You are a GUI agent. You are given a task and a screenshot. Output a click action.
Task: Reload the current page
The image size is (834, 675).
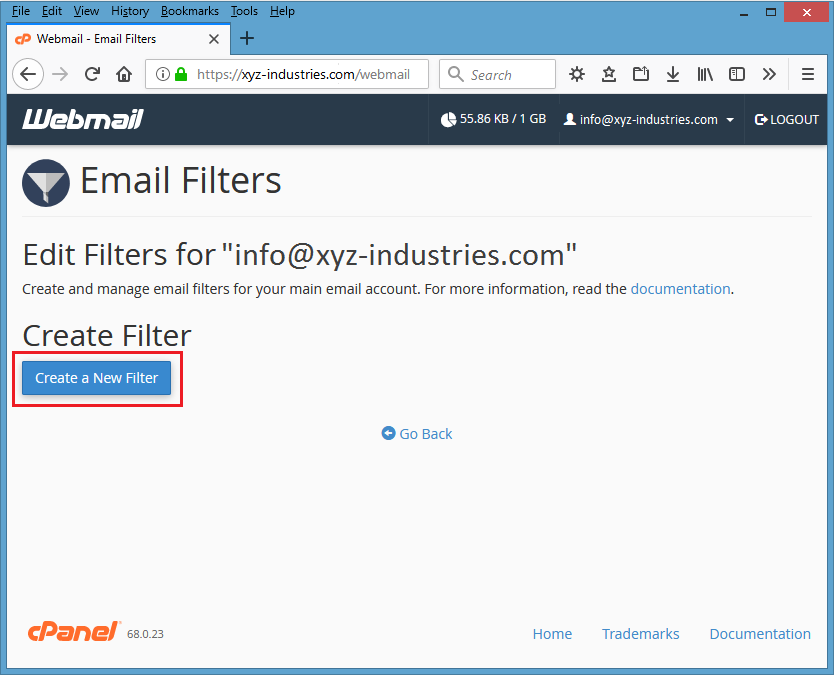tap(92, 74)
